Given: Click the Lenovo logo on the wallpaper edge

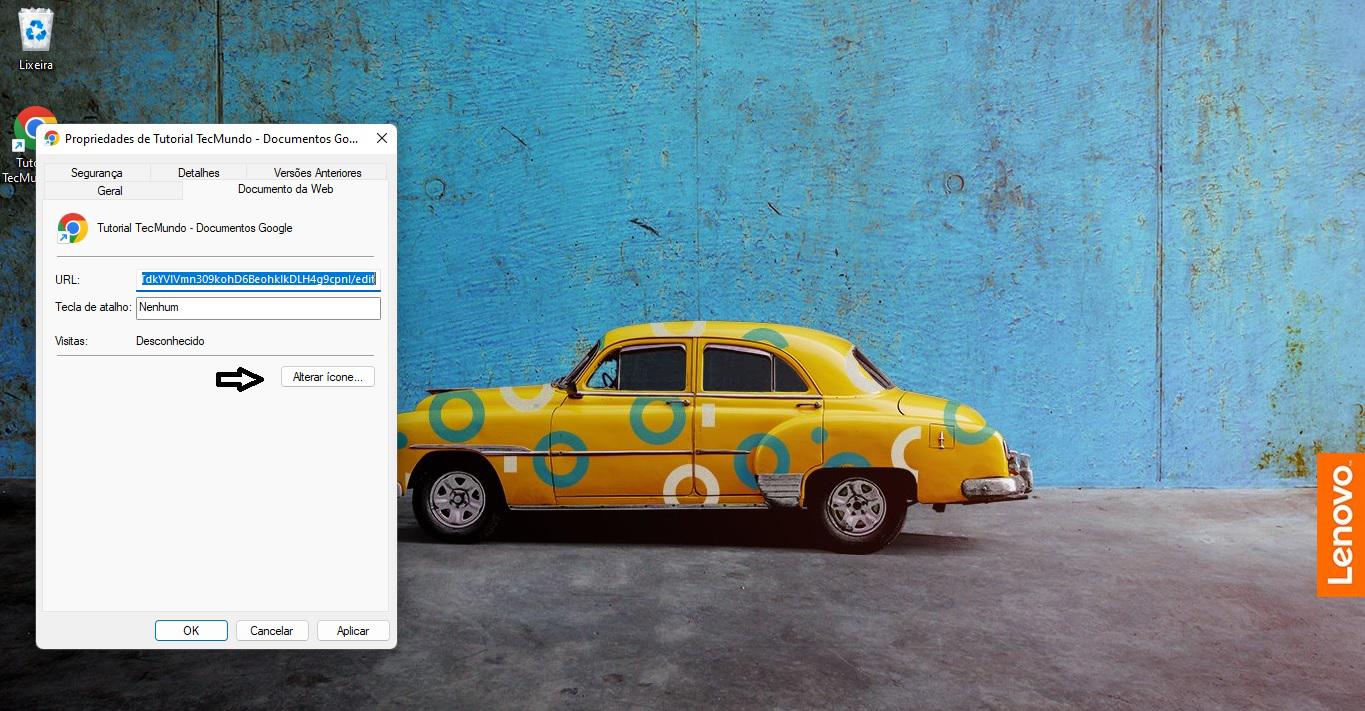Looking at the screenshot, I should pos(1340,524).
